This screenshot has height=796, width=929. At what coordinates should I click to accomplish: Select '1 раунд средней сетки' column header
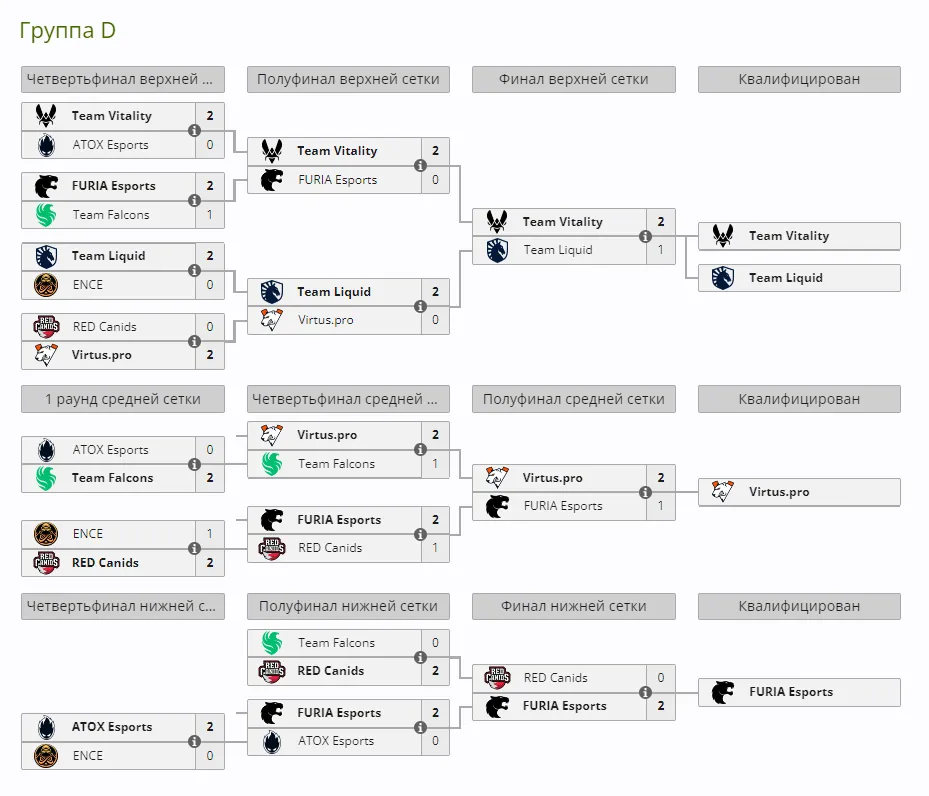[x=123, y=399]
